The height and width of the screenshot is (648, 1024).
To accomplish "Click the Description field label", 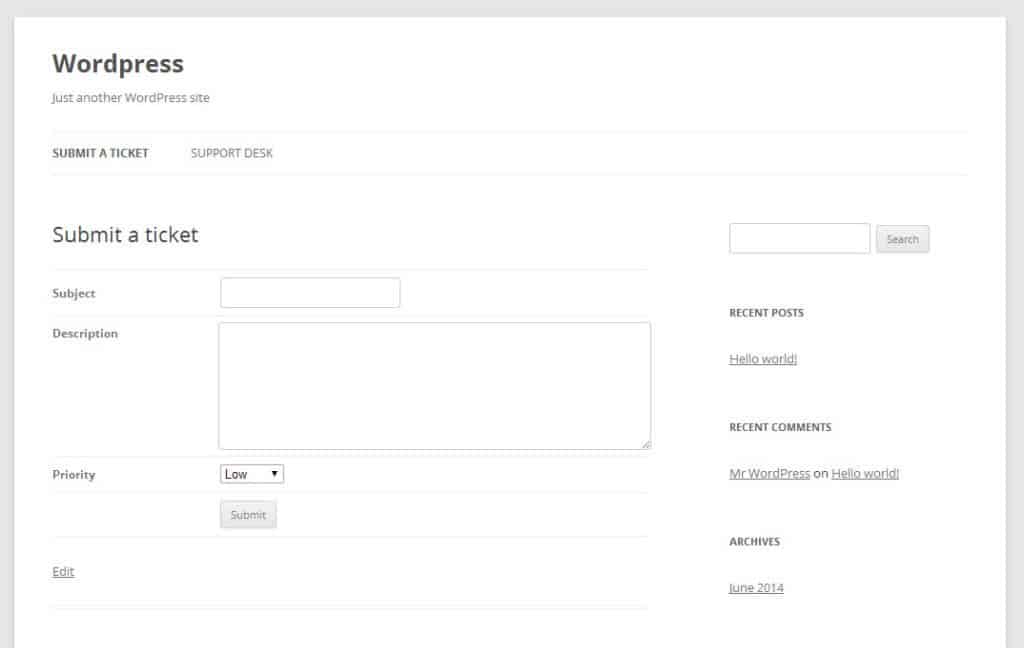I will pyautogui.click(x=85, y=333).
